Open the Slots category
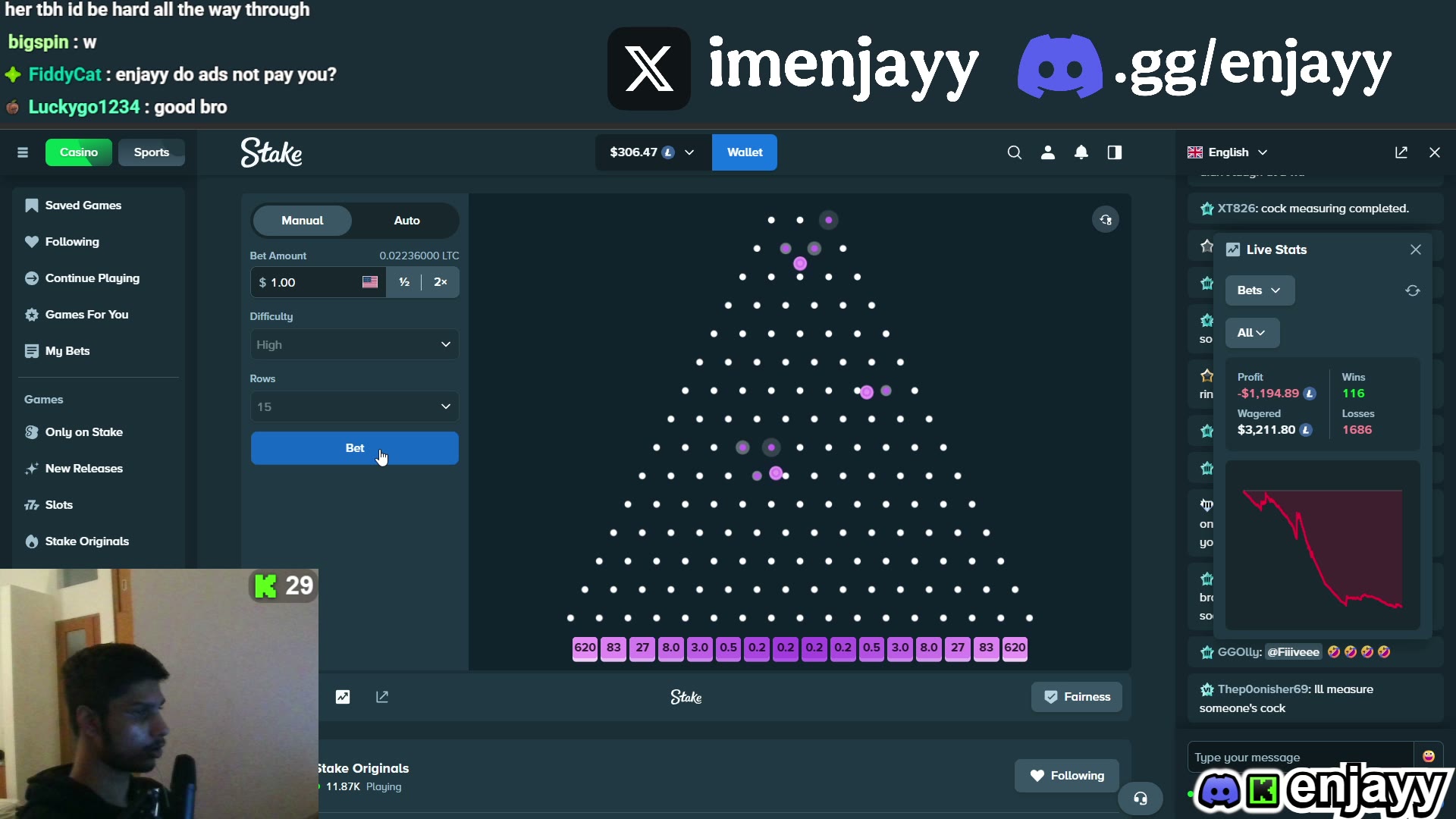 [98, 505]
